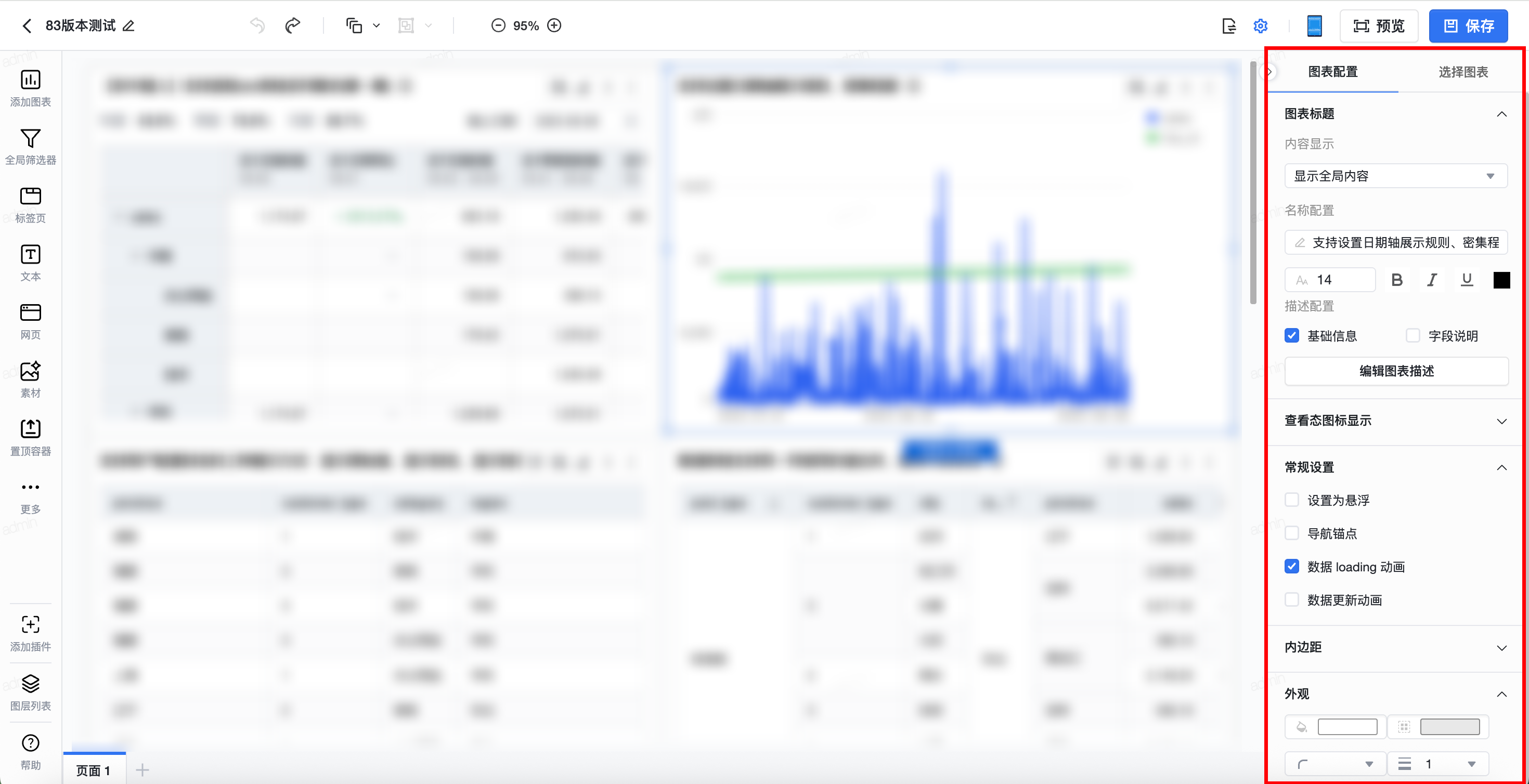Go back using the left arrow
This screenshot has height=784, width=1529.
pyautogui.click(x=27, y=25)
